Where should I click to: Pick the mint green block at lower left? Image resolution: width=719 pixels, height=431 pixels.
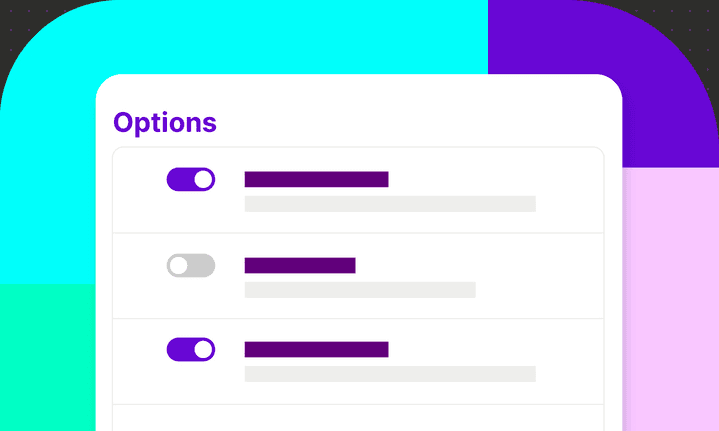click(x=45, y=360)
